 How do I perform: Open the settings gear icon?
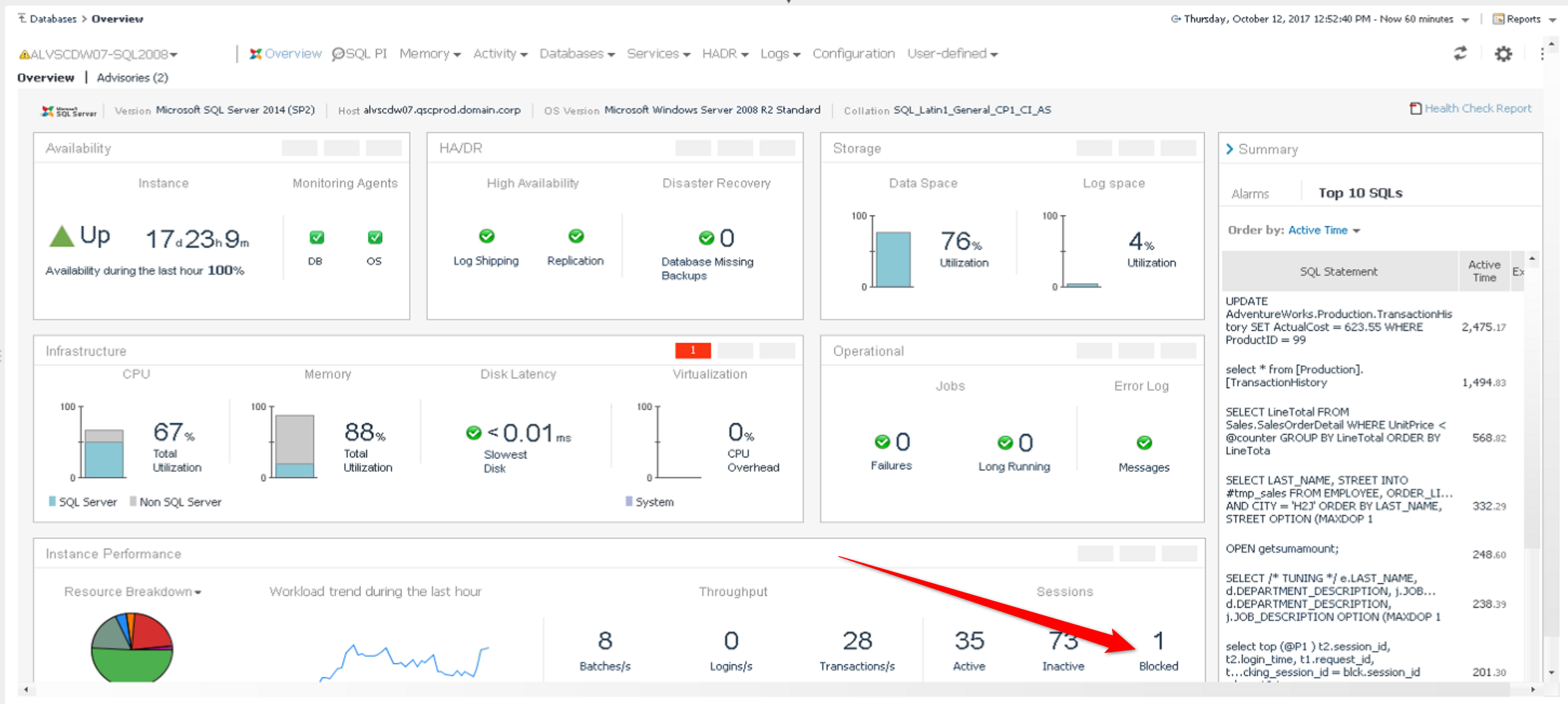(1503, 54)
